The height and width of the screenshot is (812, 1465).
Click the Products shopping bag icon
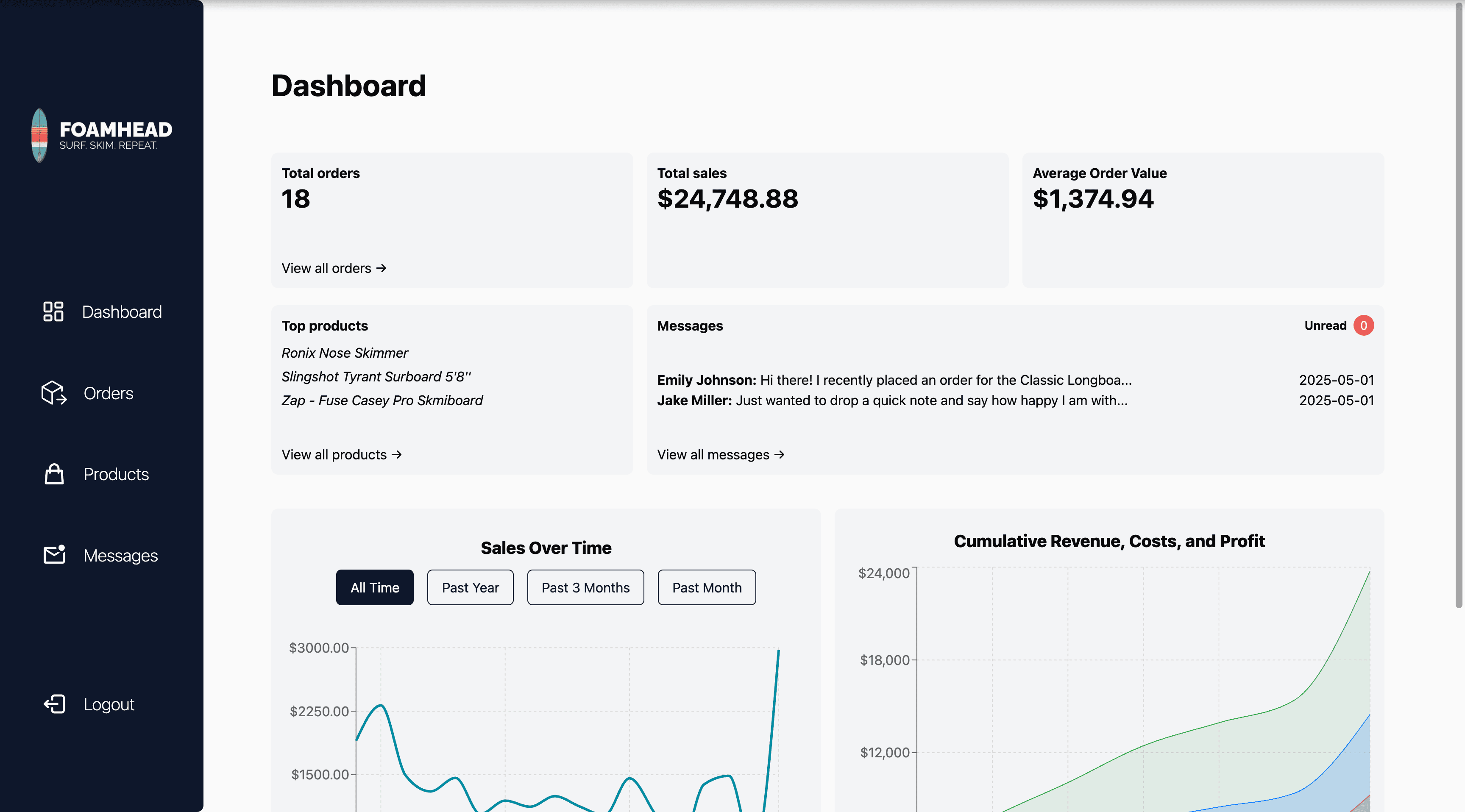pyautogui.click(x=54, y=474)
